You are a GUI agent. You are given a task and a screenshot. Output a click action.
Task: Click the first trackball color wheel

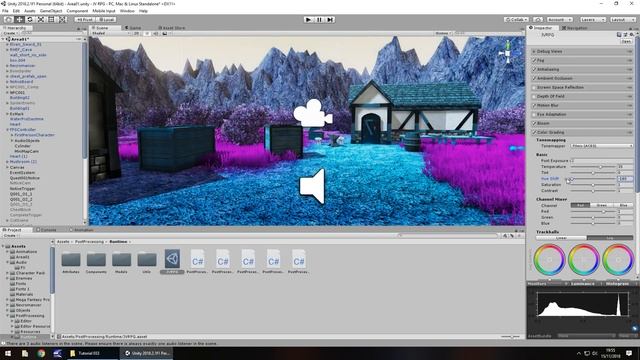tap(549, 260)
